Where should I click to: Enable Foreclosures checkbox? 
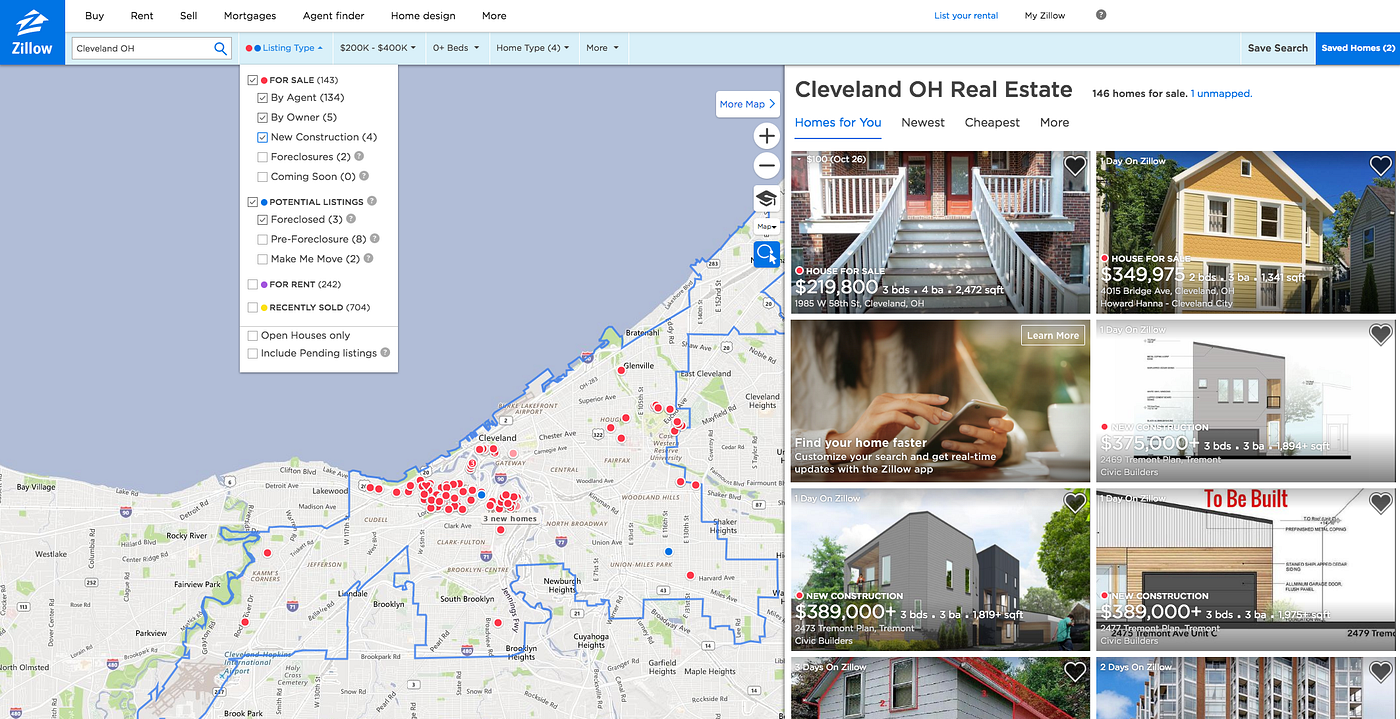(x=263, y=157)
